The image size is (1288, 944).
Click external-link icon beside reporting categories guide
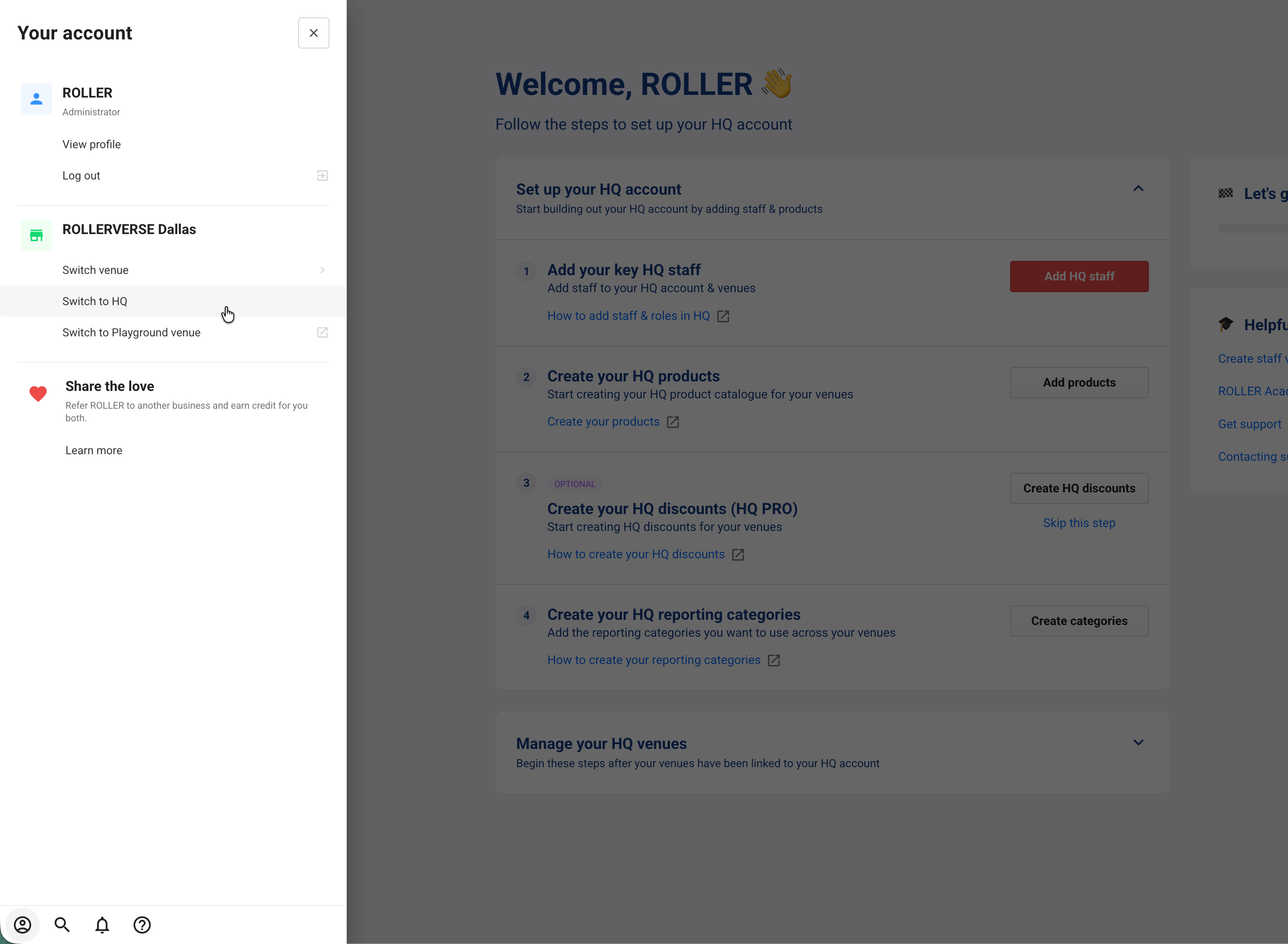774,661
